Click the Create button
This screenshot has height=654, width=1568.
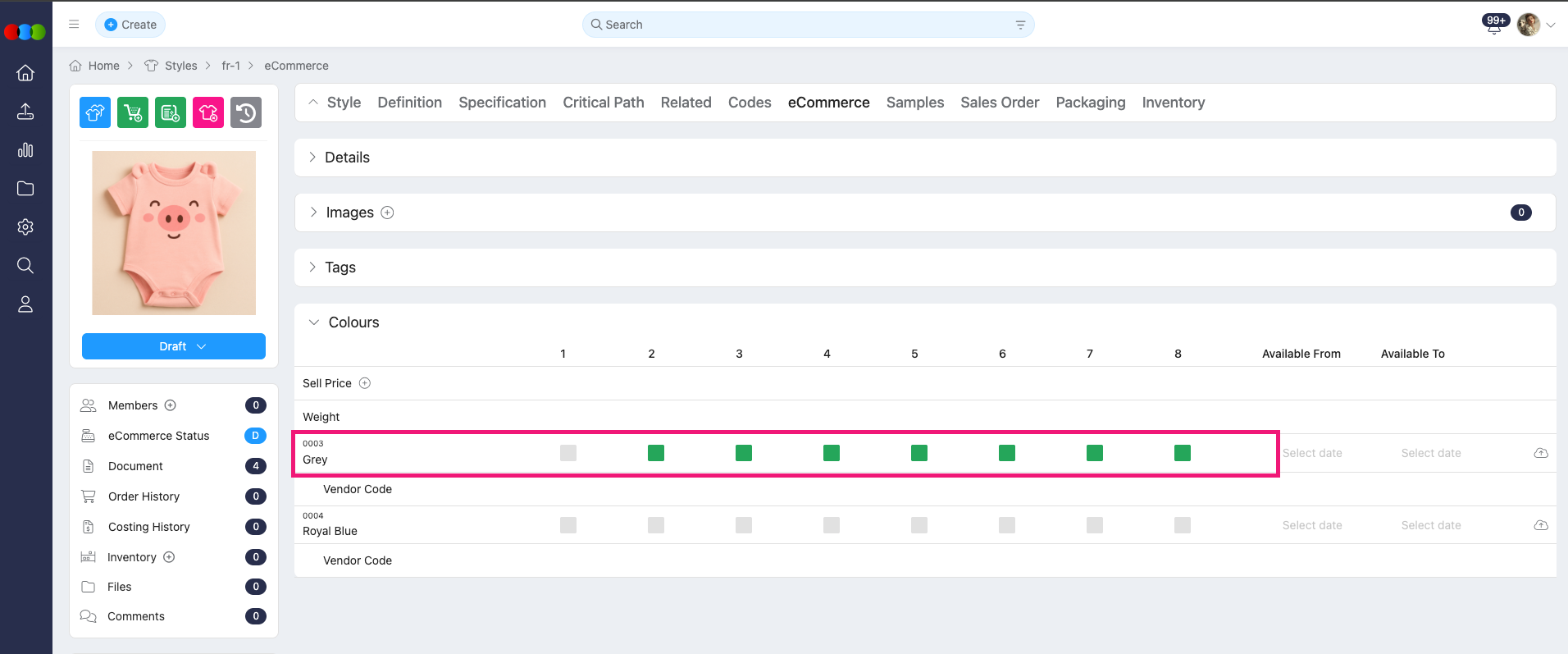pos(130,25)
